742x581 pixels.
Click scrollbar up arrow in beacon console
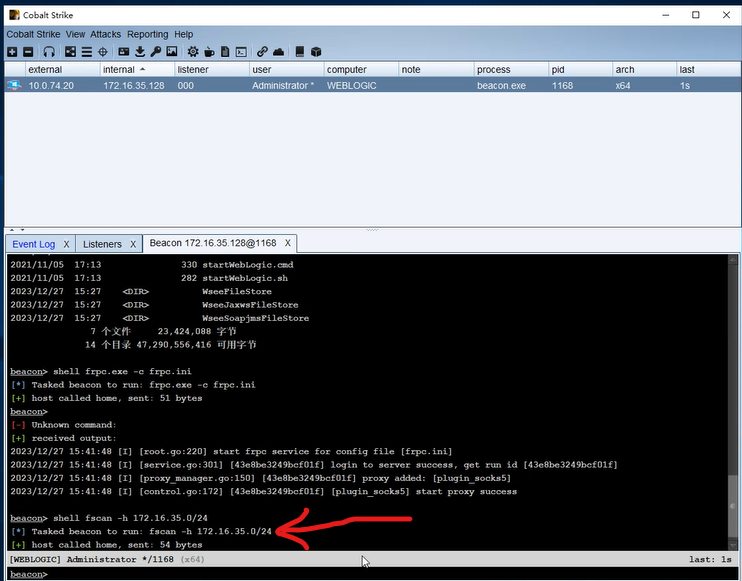click(x=733, y=259)
